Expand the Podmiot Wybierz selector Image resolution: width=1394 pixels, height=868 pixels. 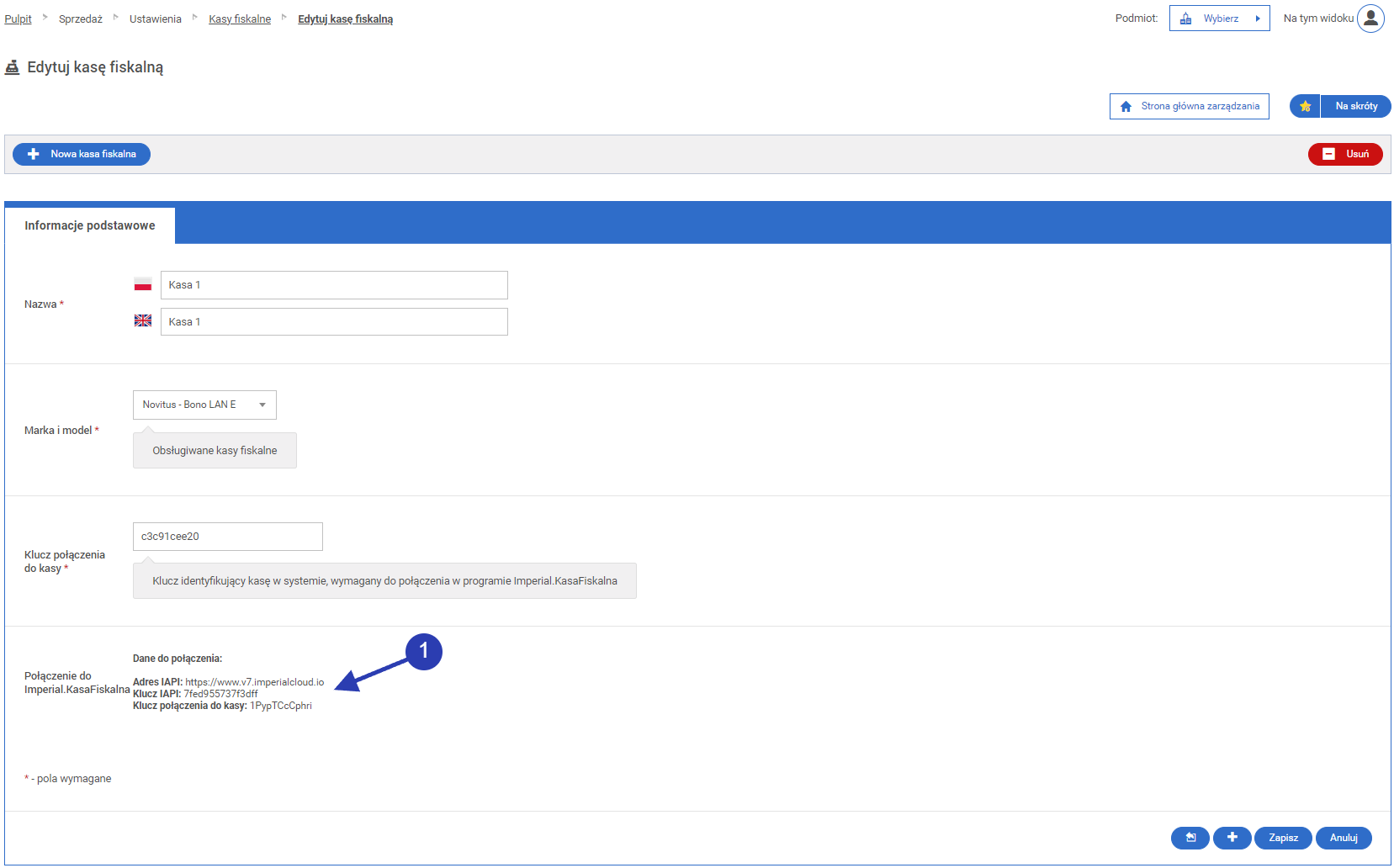(x=1219, y=19)
